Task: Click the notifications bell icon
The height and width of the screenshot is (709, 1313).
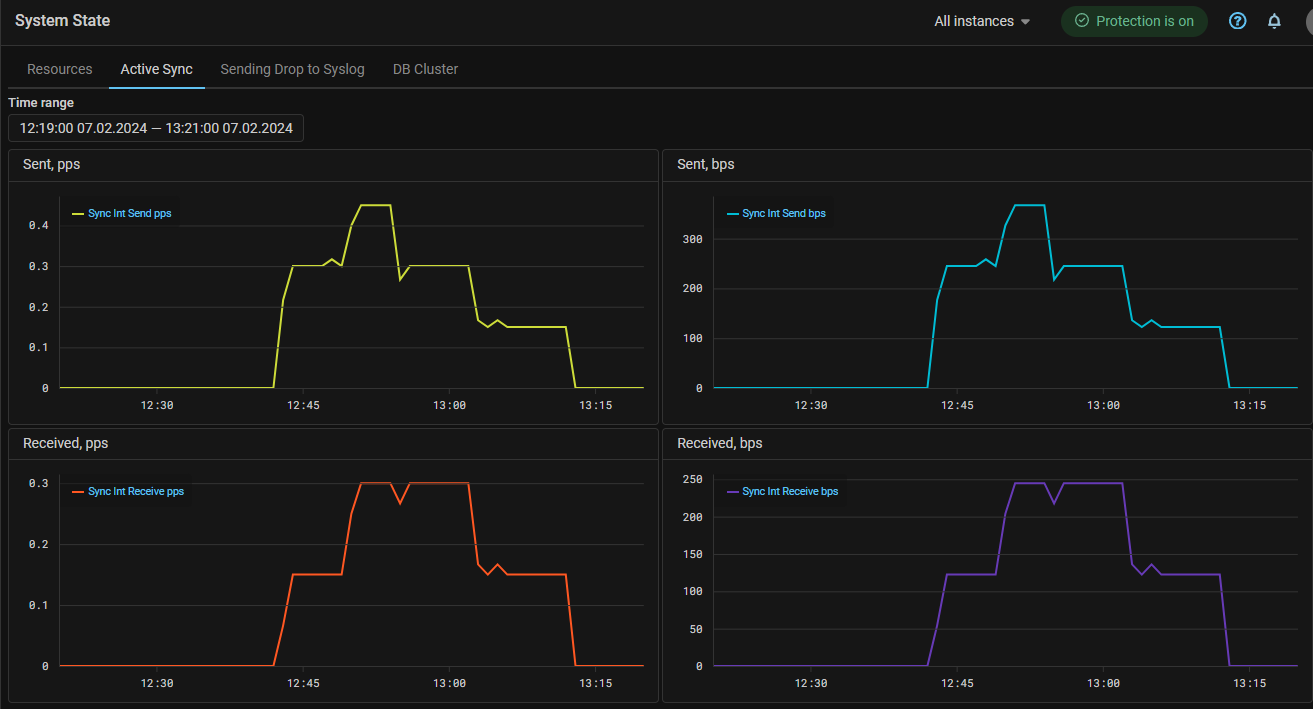Action: click(x=1274, y=21)
